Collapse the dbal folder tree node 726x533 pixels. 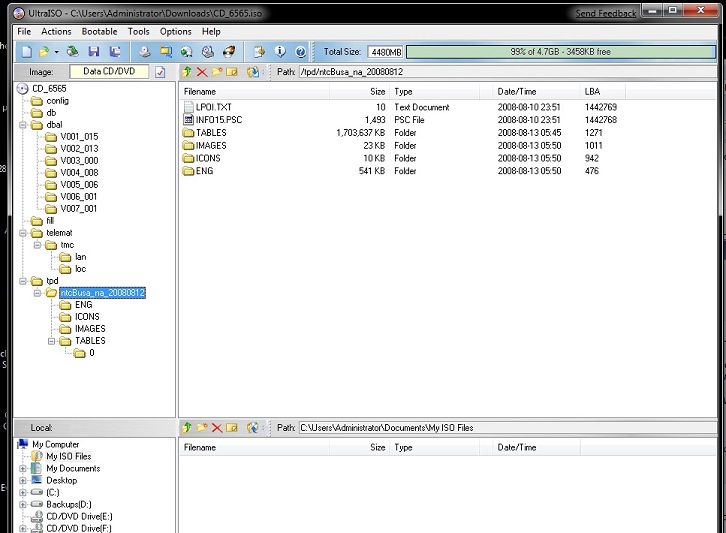click(x=23, y=125)
